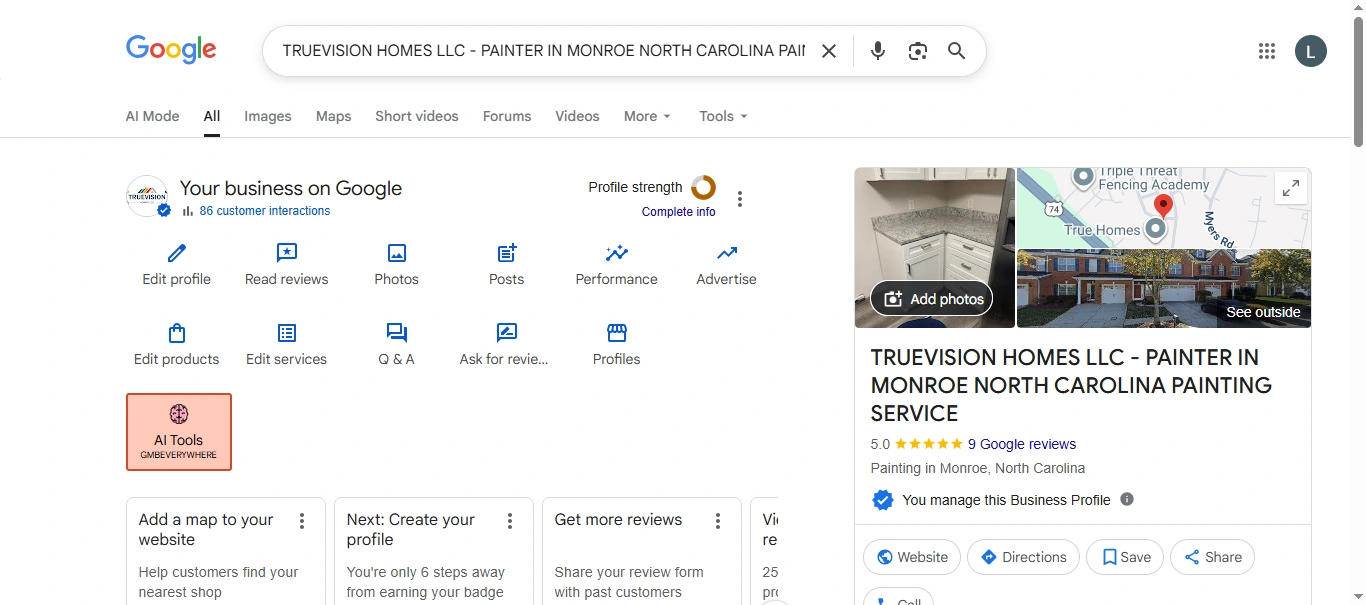This screenshot has height=605, width=1366.
Task: Open Edit products shortcut
Action: [177, 345]
